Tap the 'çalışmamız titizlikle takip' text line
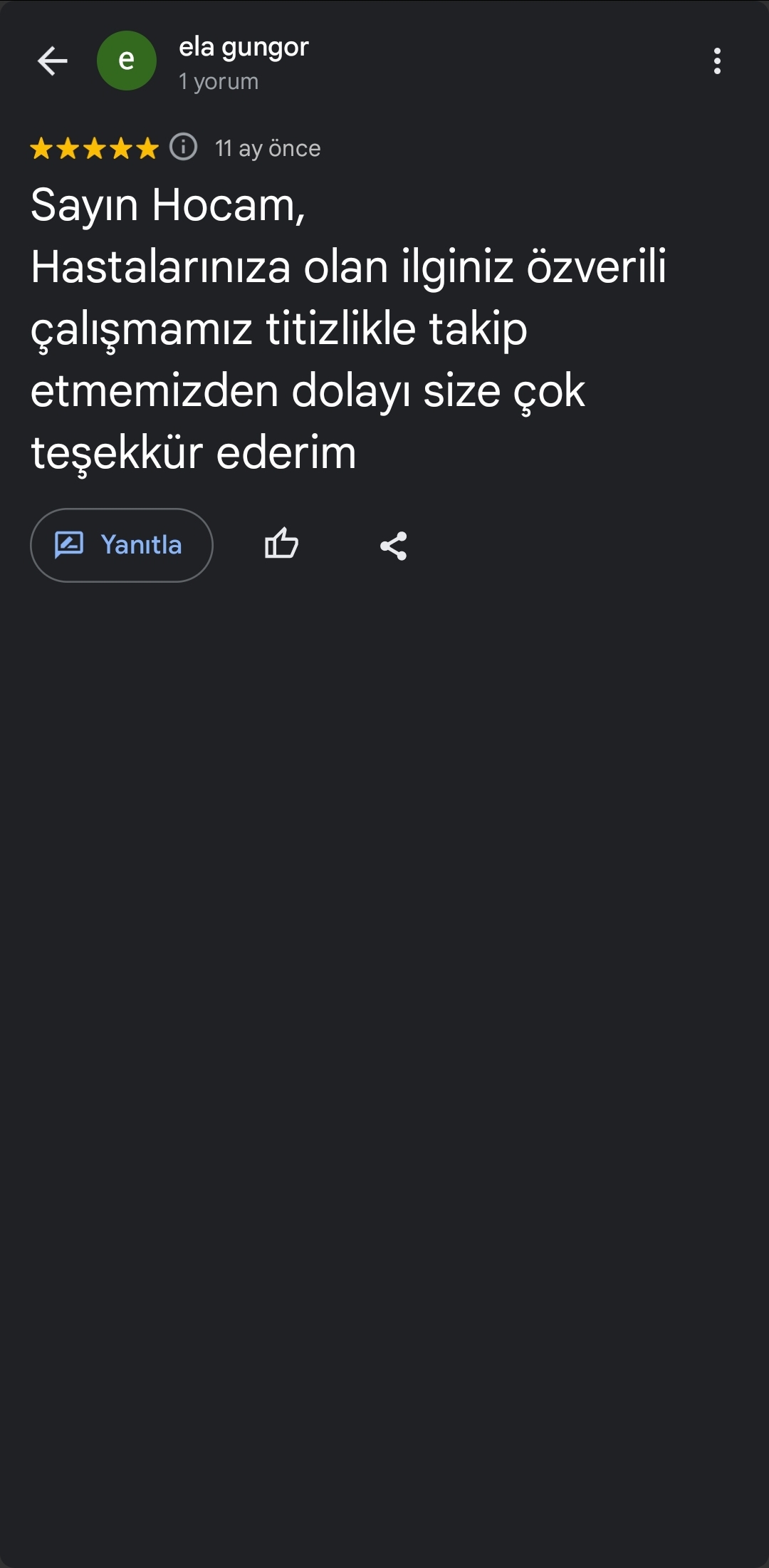This screenshot has width=769, height=1568. point(279,330)
